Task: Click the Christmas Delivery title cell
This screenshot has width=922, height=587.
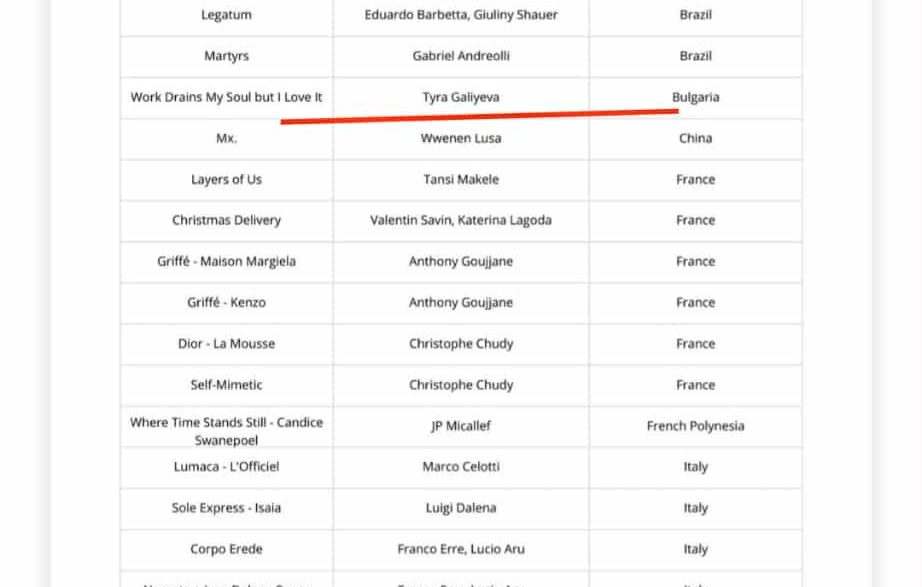Action: point(226,220)
